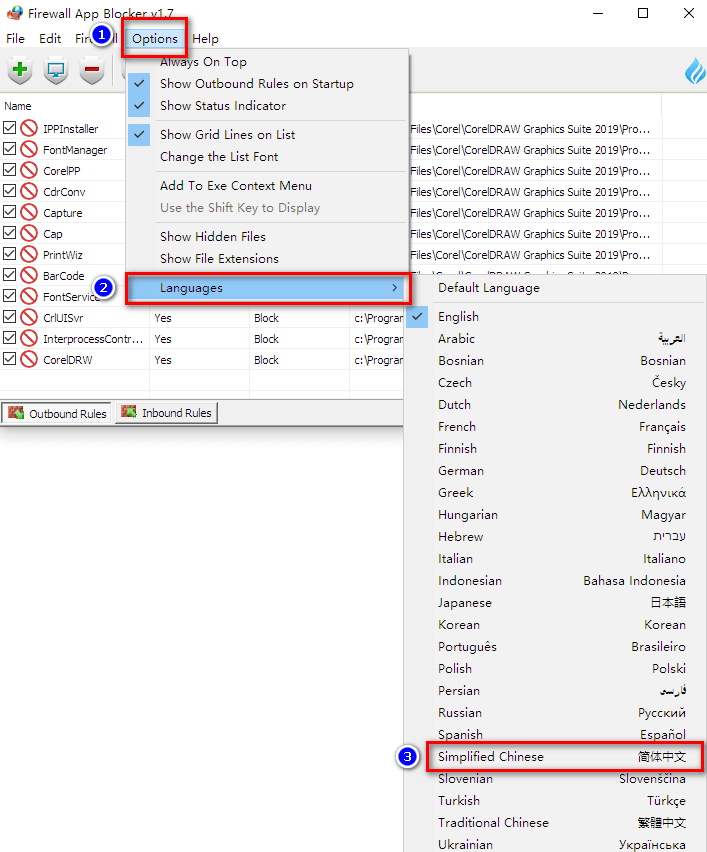Screen dimensions: 707x852
Task: Select Turkish Türkçe language
Action: pyautogui.click(x=555, y=801)
